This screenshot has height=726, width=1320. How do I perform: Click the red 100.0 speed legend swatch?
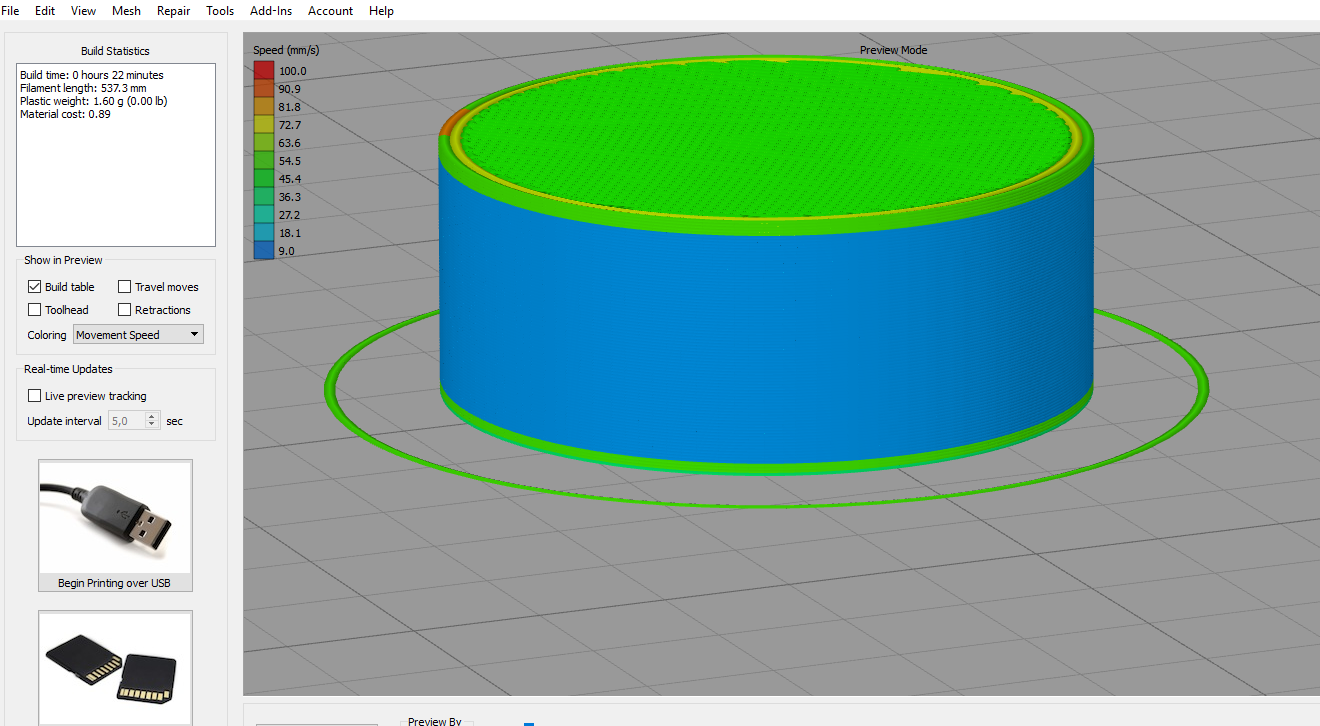point(264,71)
